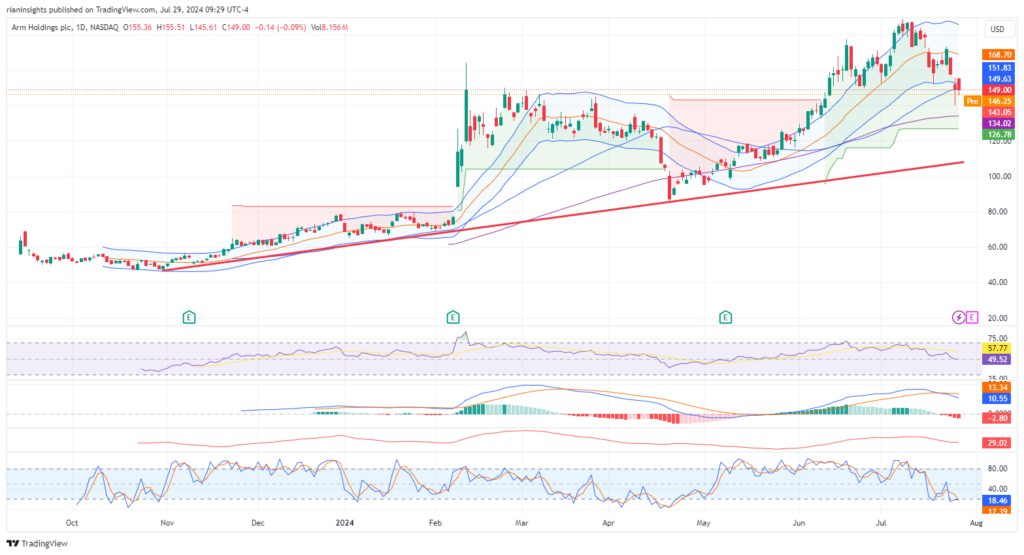Click the May label on the time axis
The image size is (1024, 555).
[703, 523]
